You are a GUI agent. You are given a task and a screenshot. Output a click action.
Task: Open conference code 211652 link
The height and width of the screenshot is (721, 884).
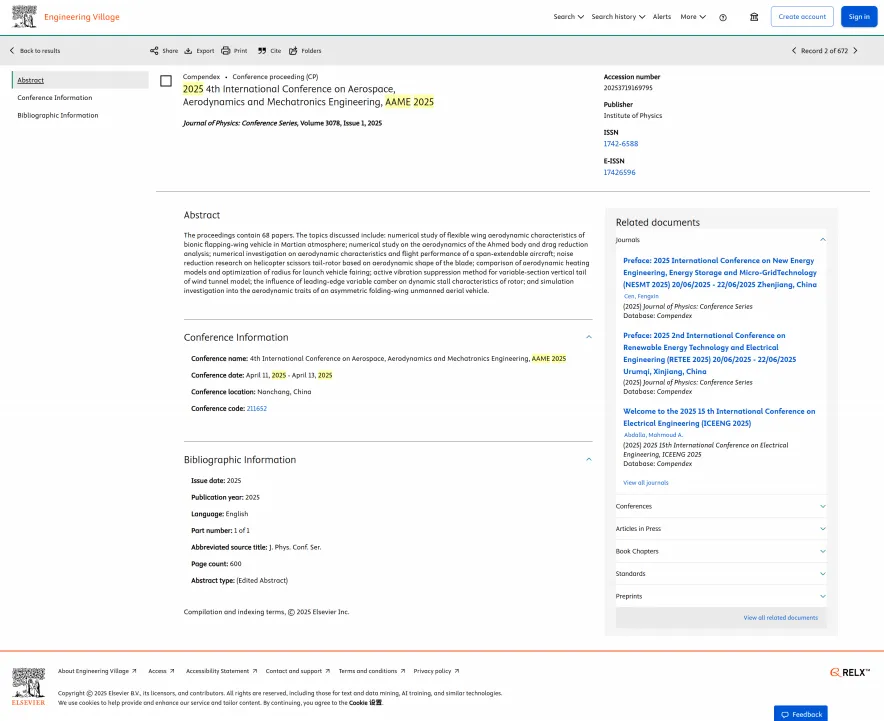257,409
